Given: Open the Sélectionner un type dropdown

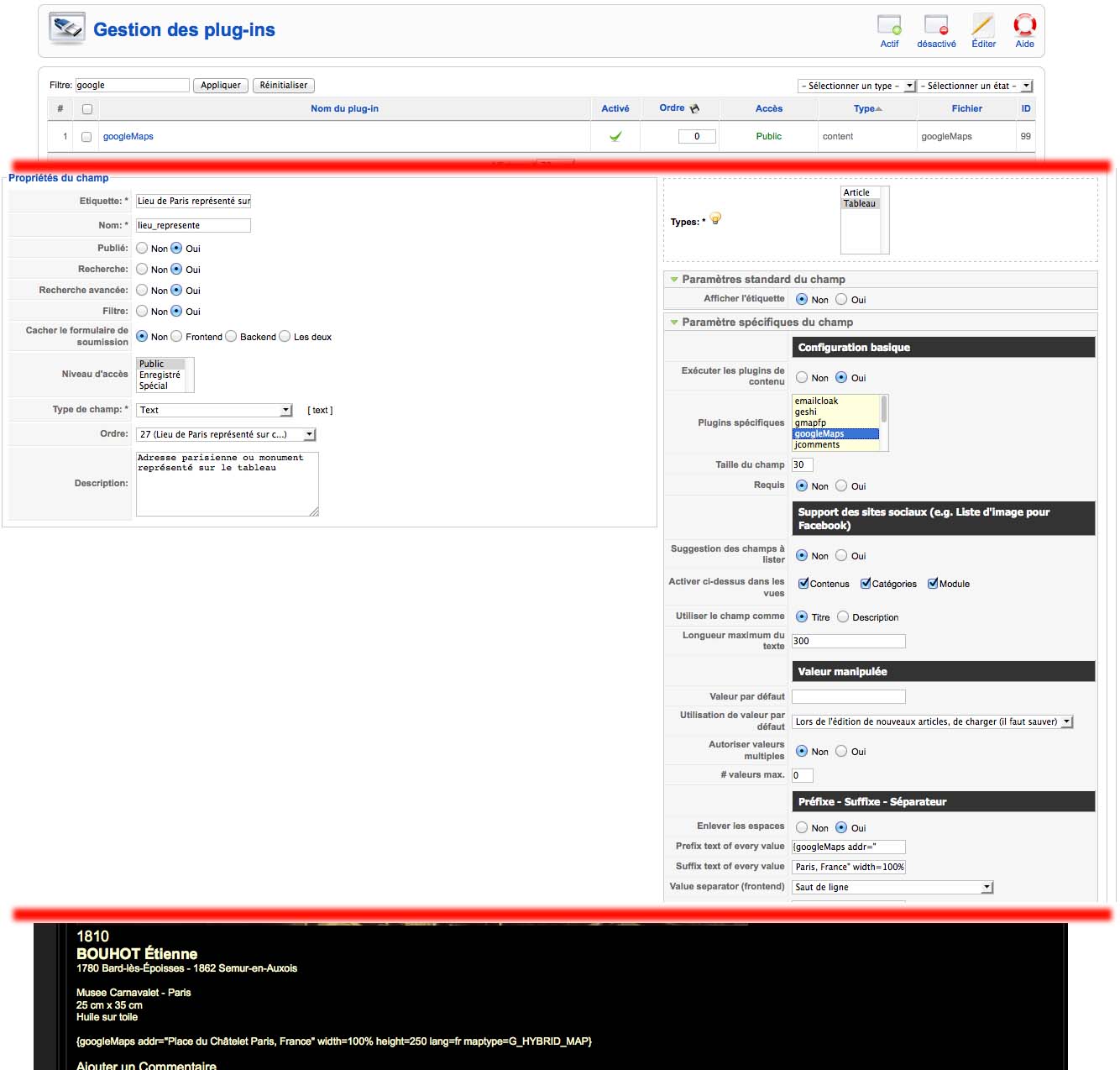Looking at the screenshot, I should [x=856, y=86].
